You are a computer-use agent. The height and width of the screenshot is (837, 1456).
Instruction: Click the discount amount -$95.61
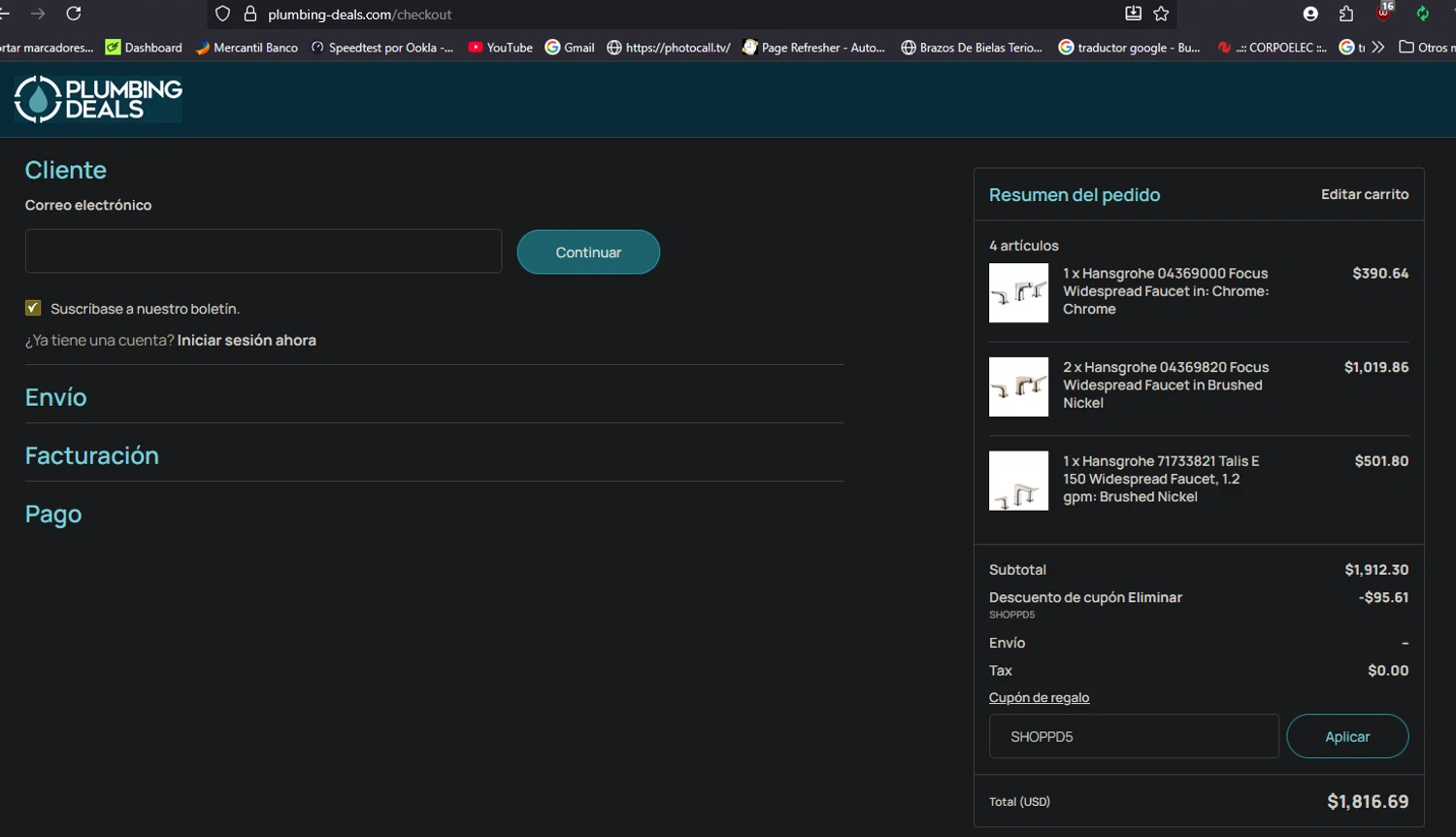1383,597
